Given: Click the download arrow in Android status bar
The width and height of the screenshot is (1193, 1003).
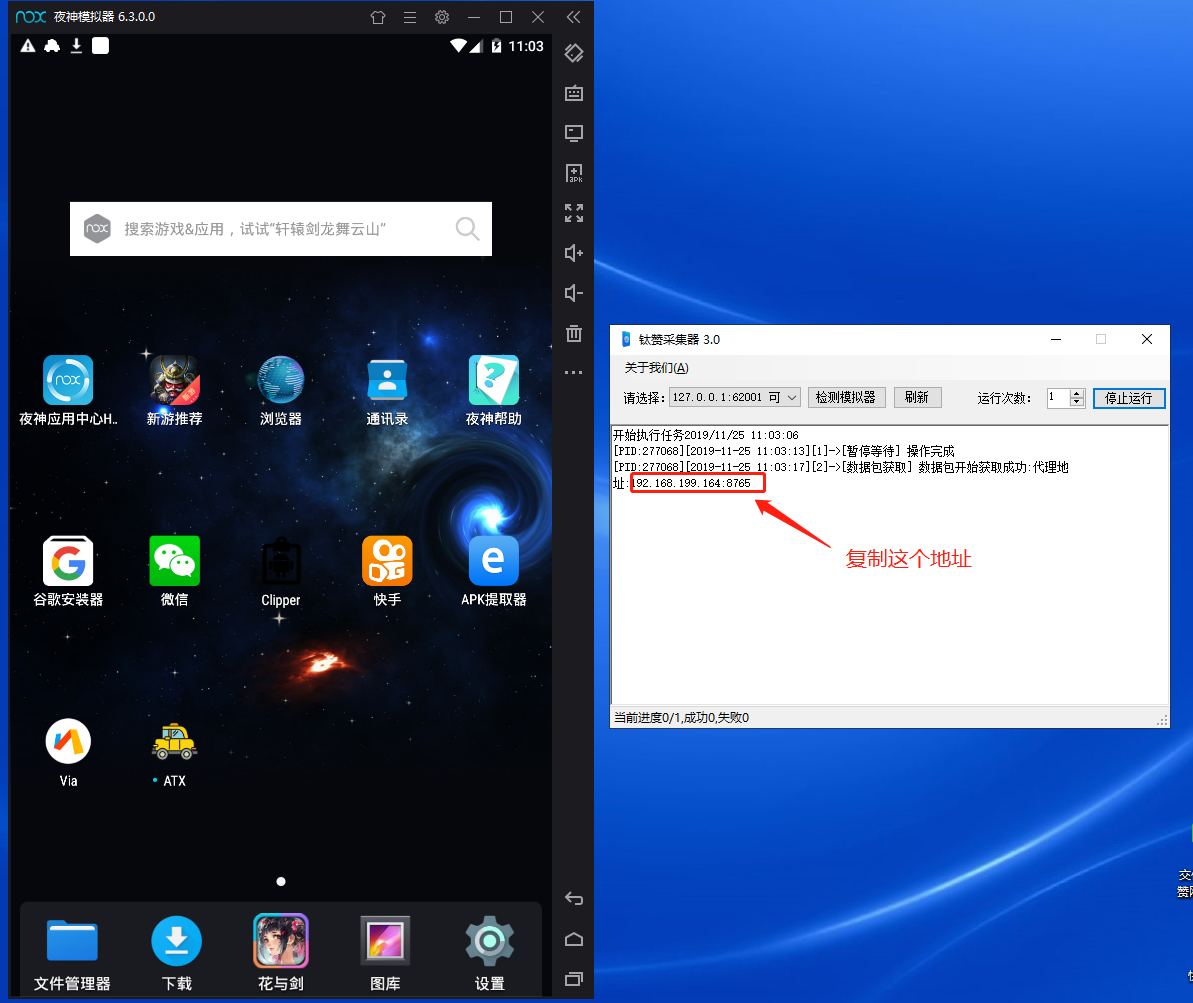Looking at the screenshot, I should pos(76,46).
